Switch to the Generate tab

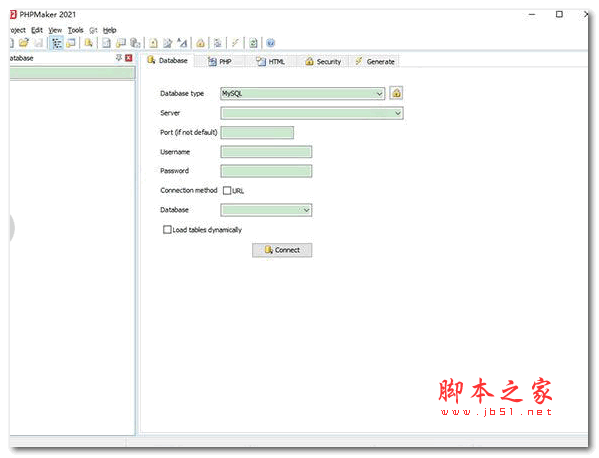[x=375, y=61]
